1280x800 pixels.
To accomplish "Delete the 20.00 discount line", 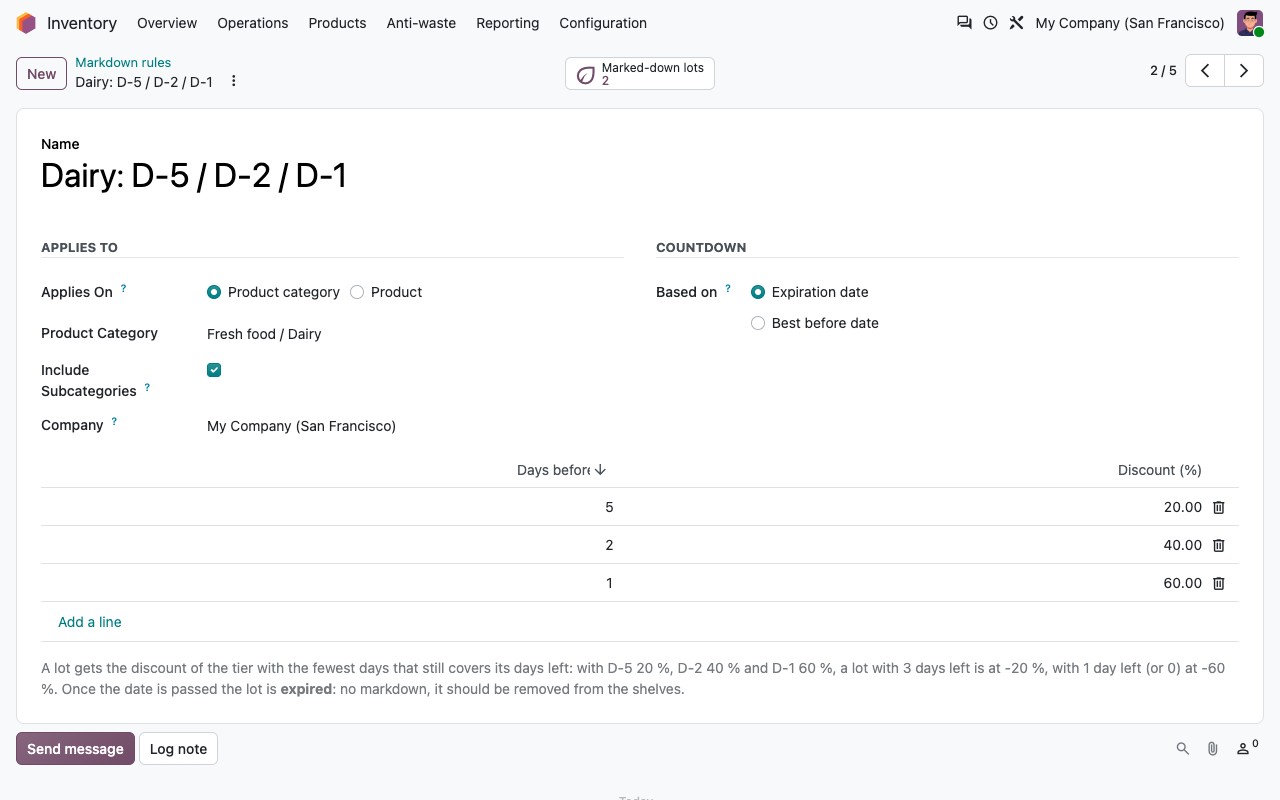I will coord(1219,507).
